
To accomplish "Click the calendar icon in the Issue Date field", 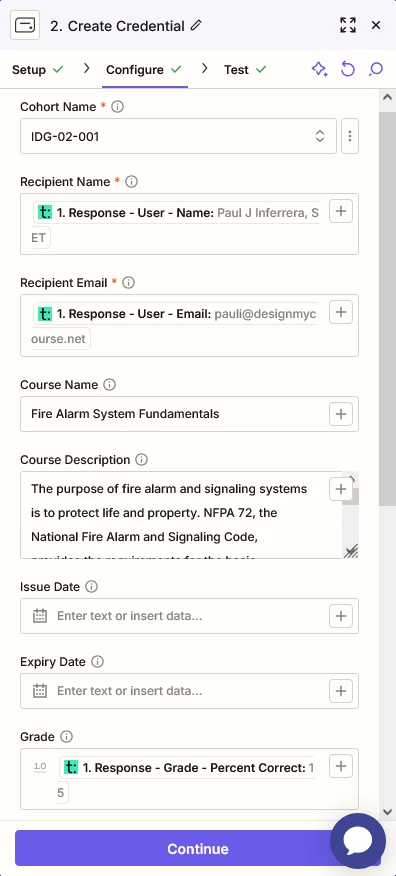I will pyautogui.click(x=40, y=616).
